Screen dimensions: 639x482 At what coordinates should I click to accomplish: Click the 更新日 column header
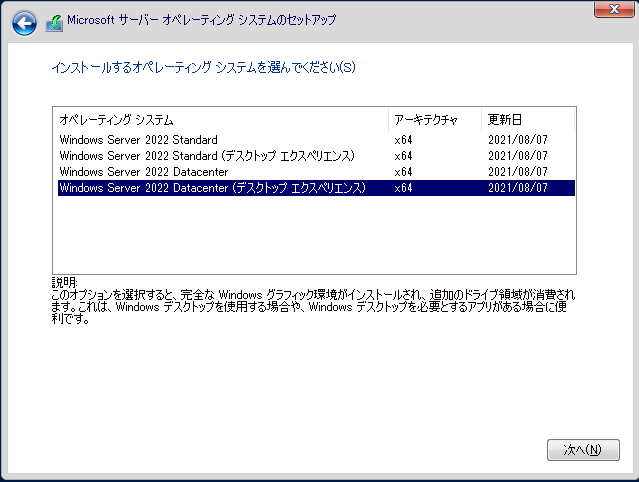pyautogui.click(x=528, y=120)
